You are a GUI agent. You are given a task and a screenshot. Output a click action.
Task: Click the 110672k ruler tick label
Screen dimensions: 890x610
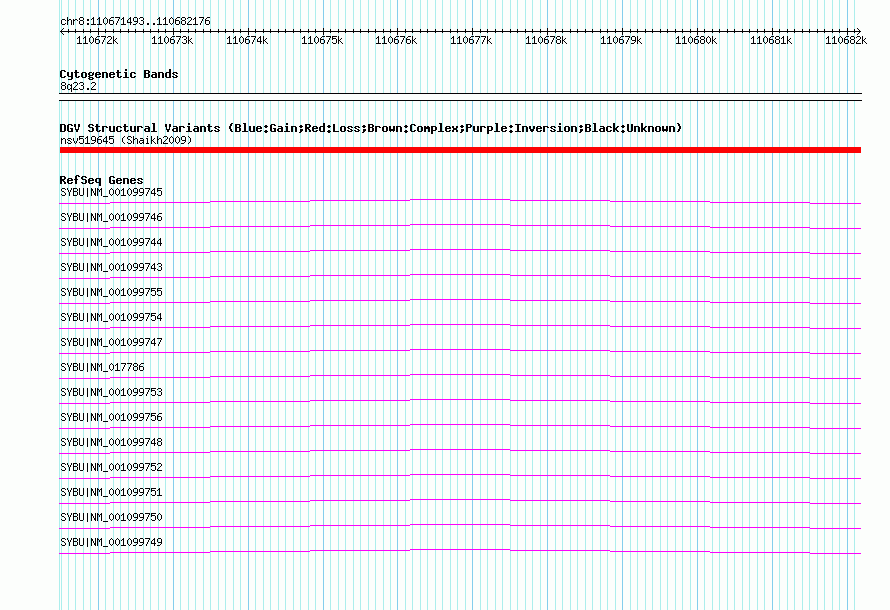(97, 40)
